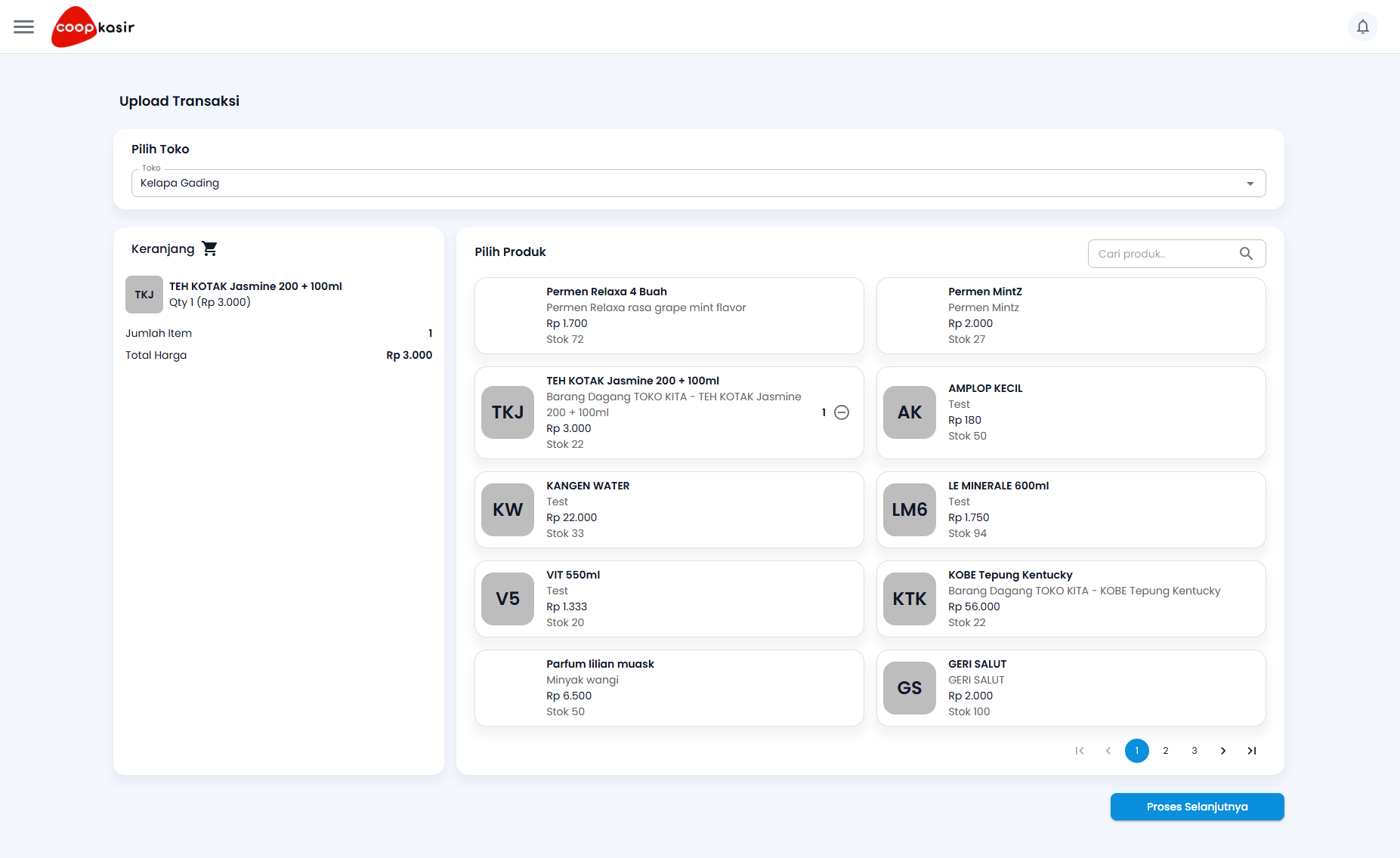Click inside the Cari produk search field

(1156, 254)
